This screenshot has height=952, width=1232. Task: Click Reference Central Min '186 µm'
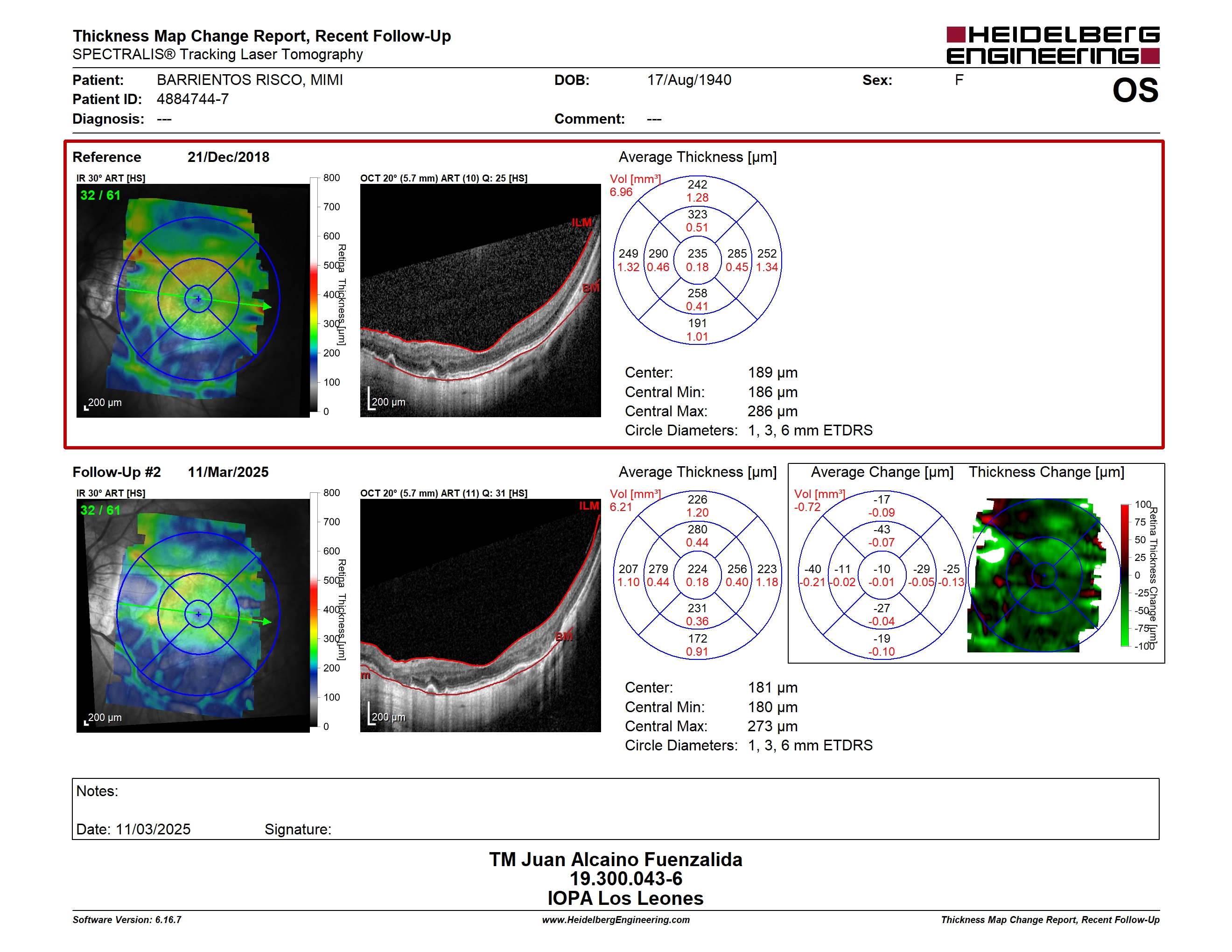click(773, 392)
